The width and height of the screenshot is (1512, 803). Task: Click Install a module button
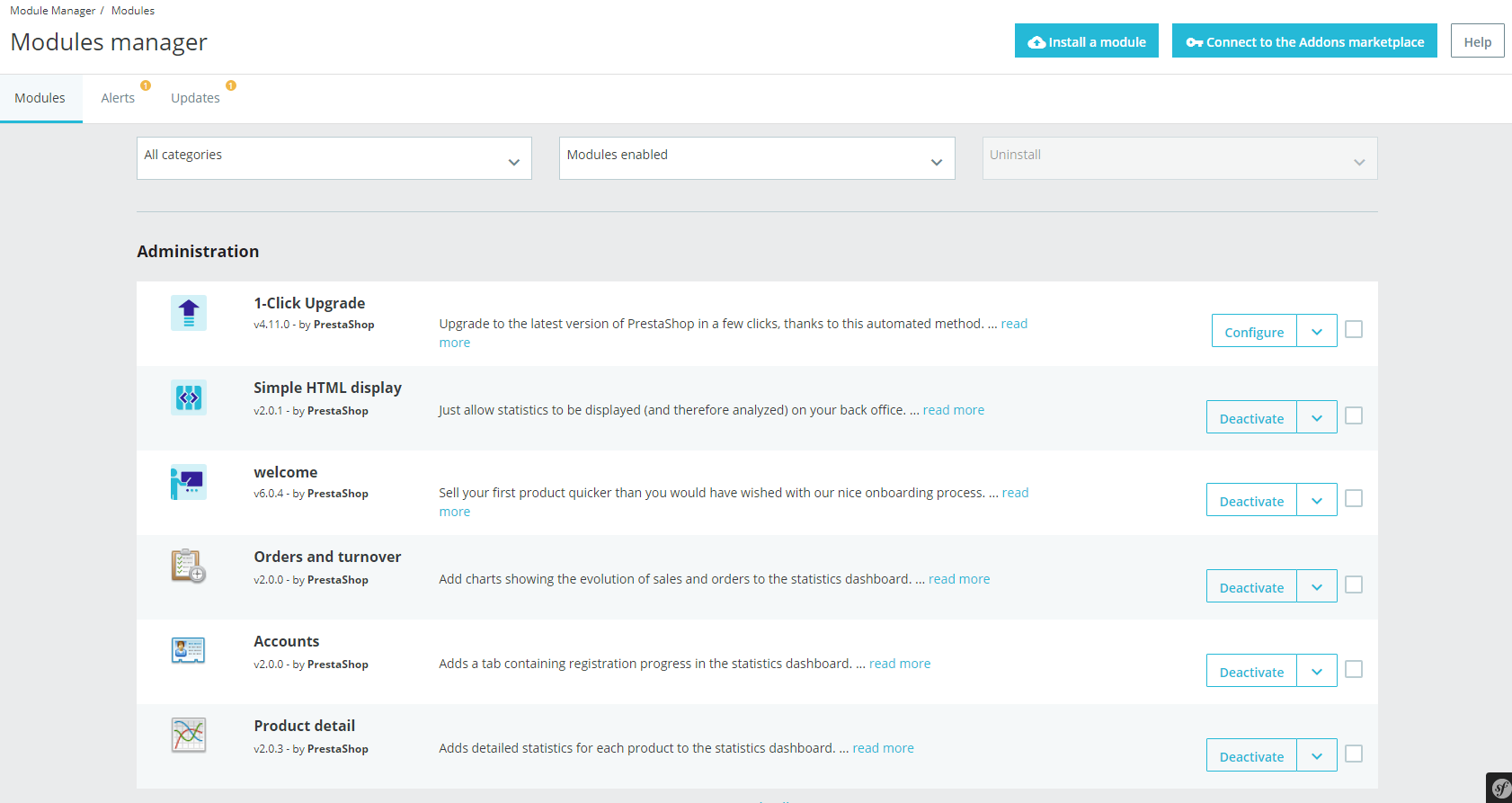click(x=1087, y=41)
